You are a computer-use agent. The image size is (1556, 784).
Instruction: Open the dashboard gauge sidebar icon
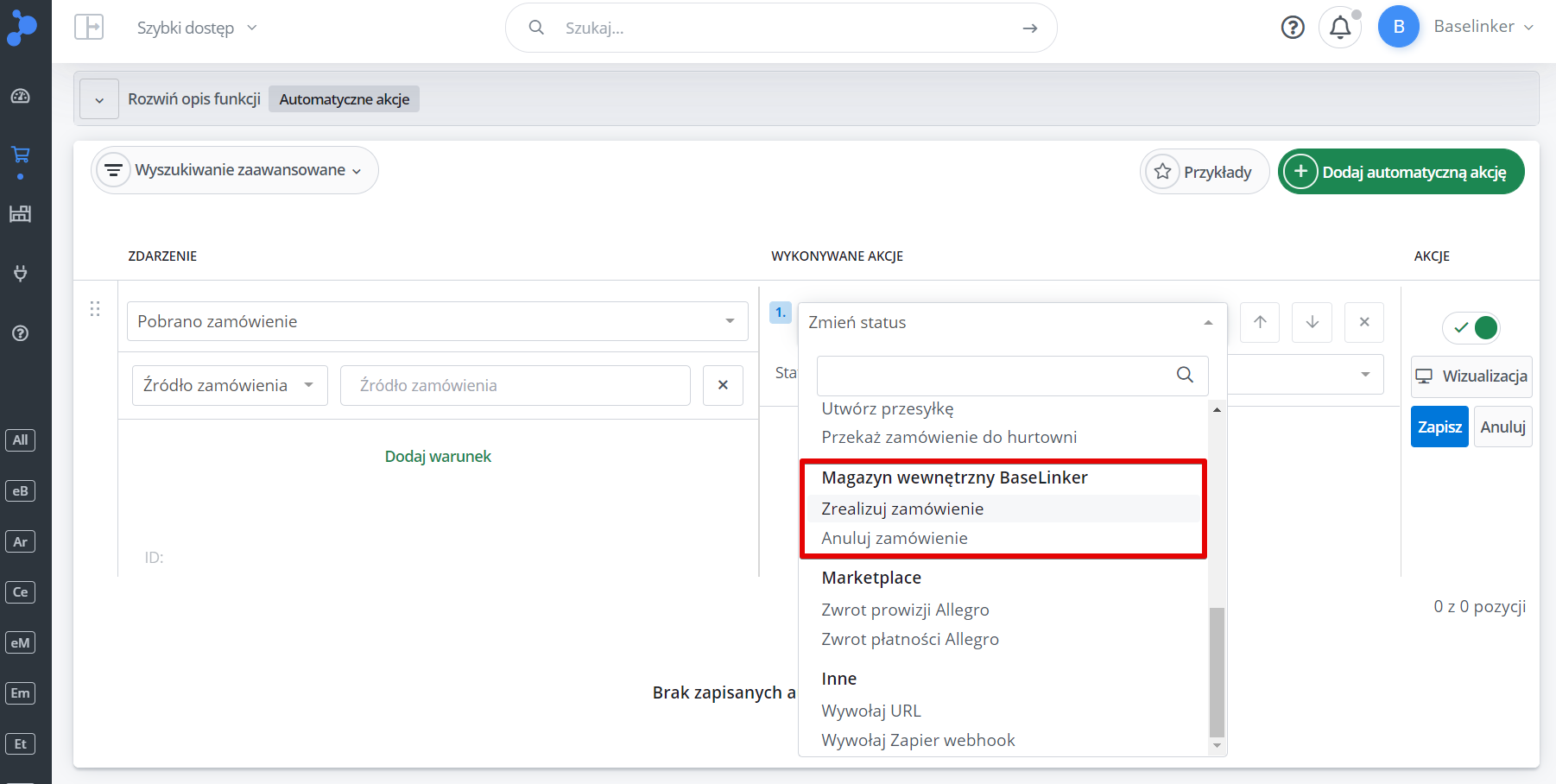(x=21, y=96)
